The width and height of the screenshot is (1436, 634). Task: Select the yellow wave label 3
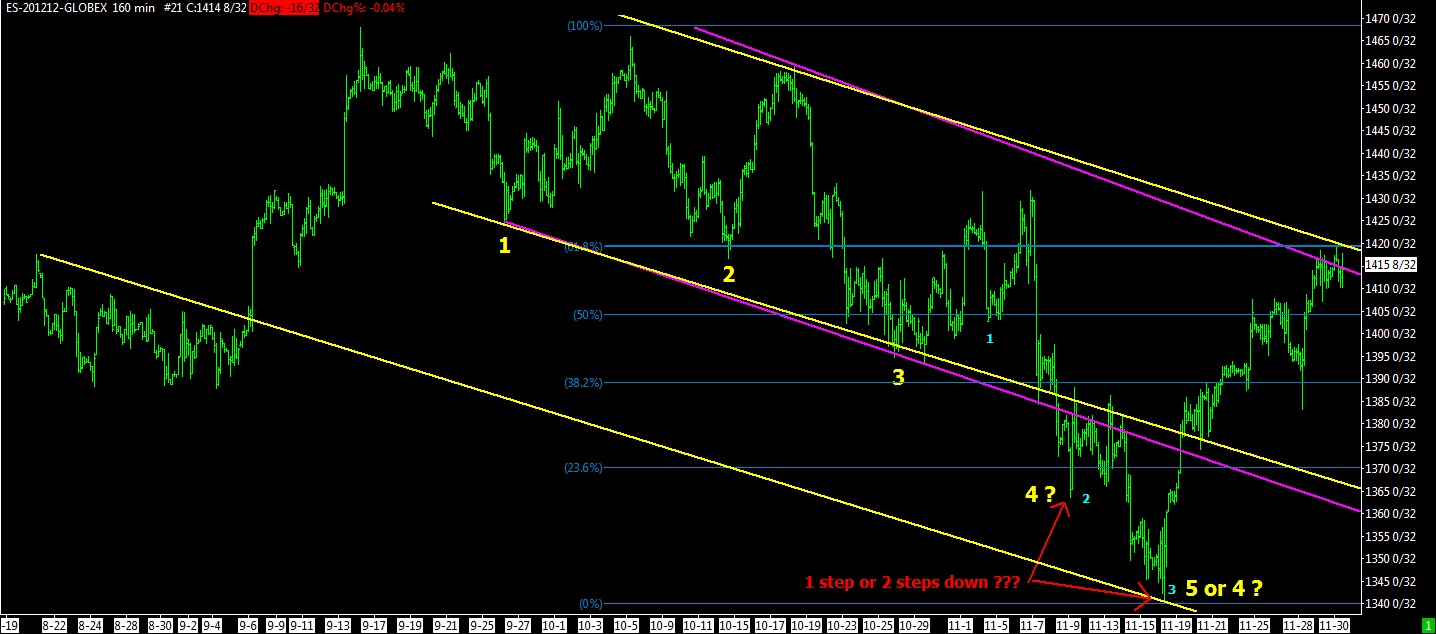click(898, 377)
